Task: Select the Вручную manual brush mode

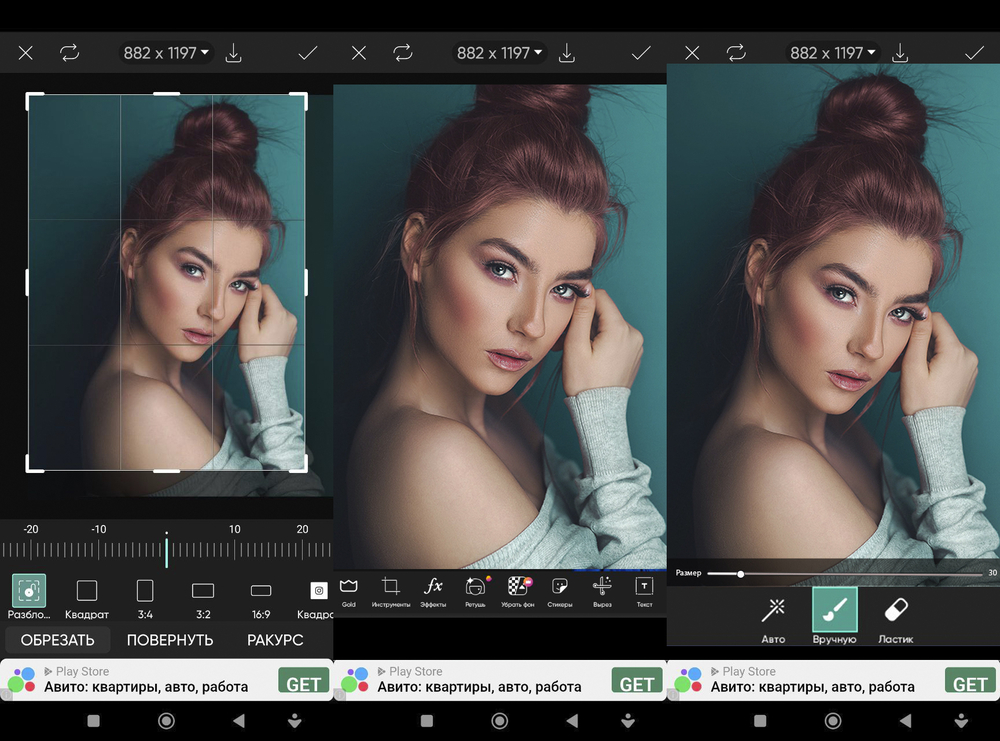Action: pyautogui.click(x=834, y=614)
